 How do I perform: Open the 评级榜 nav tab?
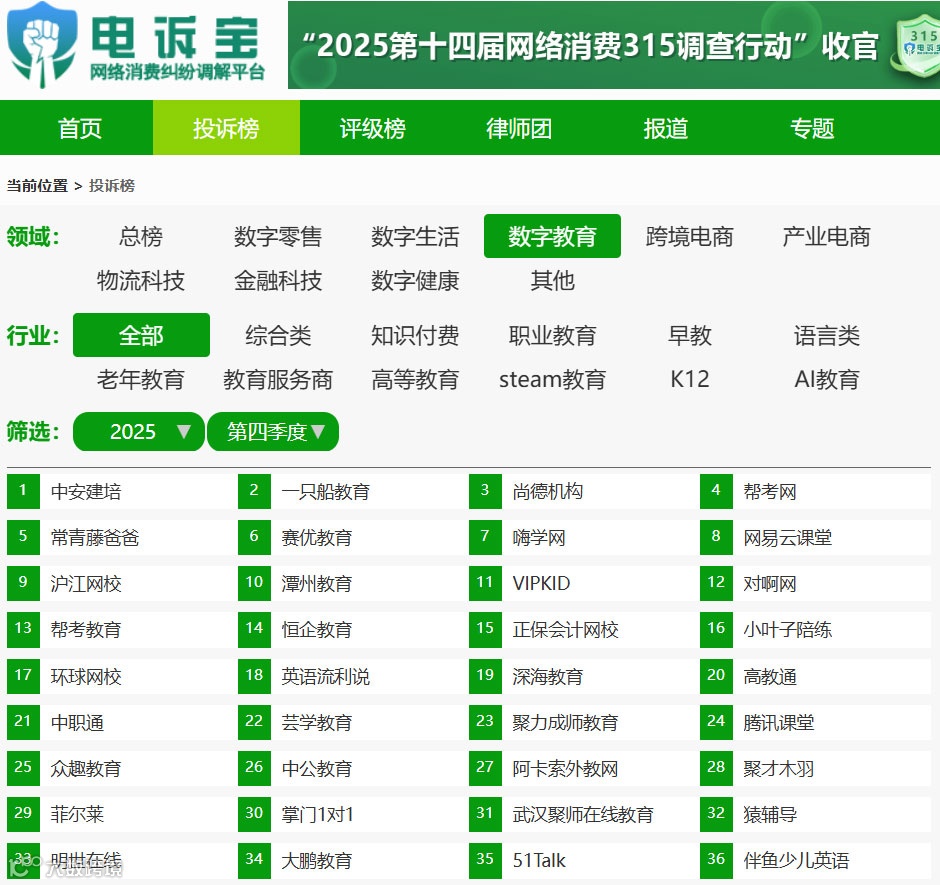[373, 128]
